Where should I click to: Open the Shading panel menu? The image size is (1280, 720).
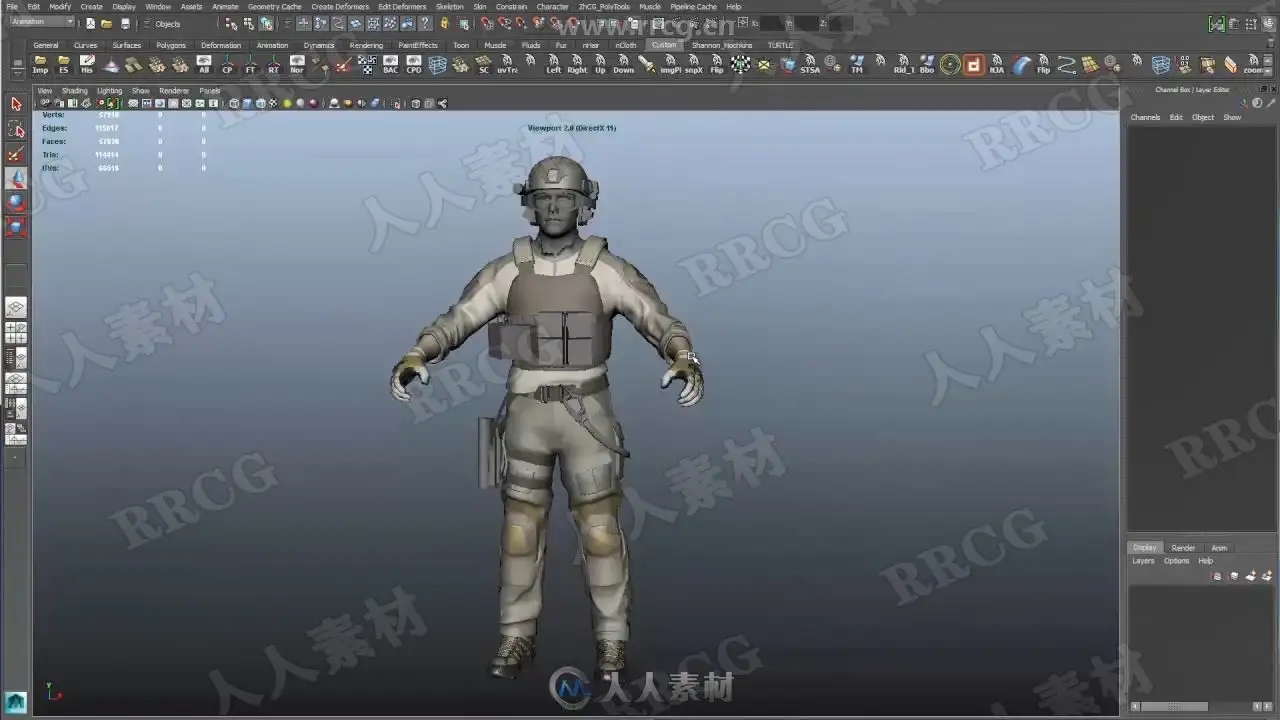pos(75,90)
